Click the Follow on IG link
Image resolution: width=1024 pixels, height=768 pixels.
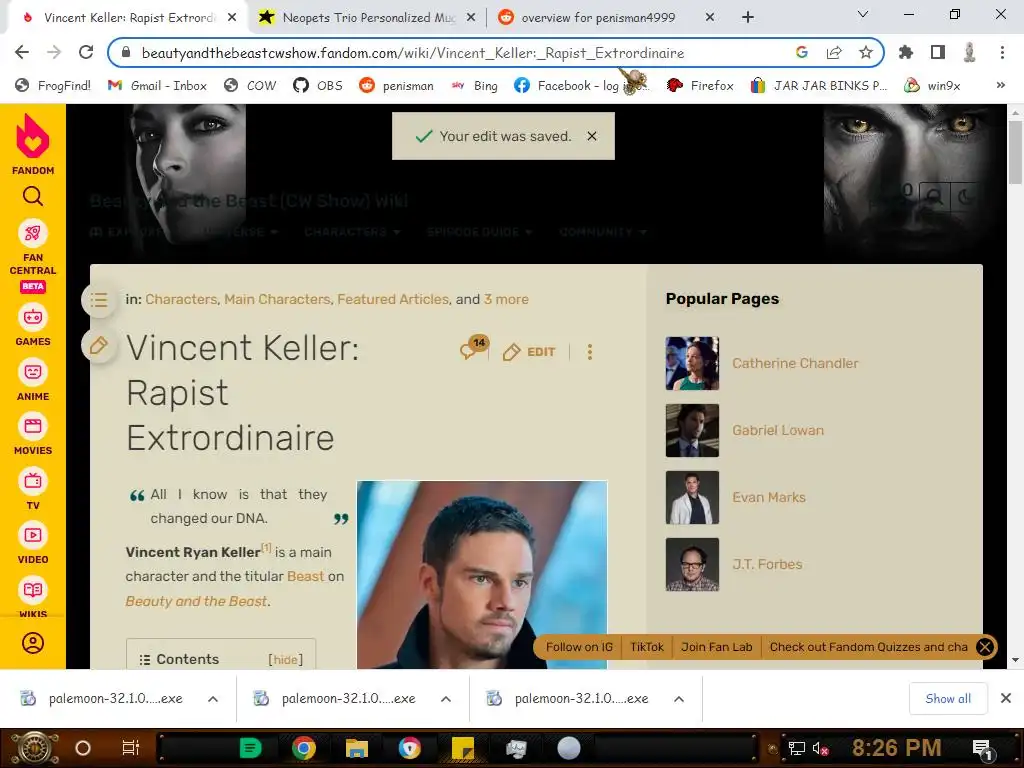pyautogui.click(x=579, y=647)
